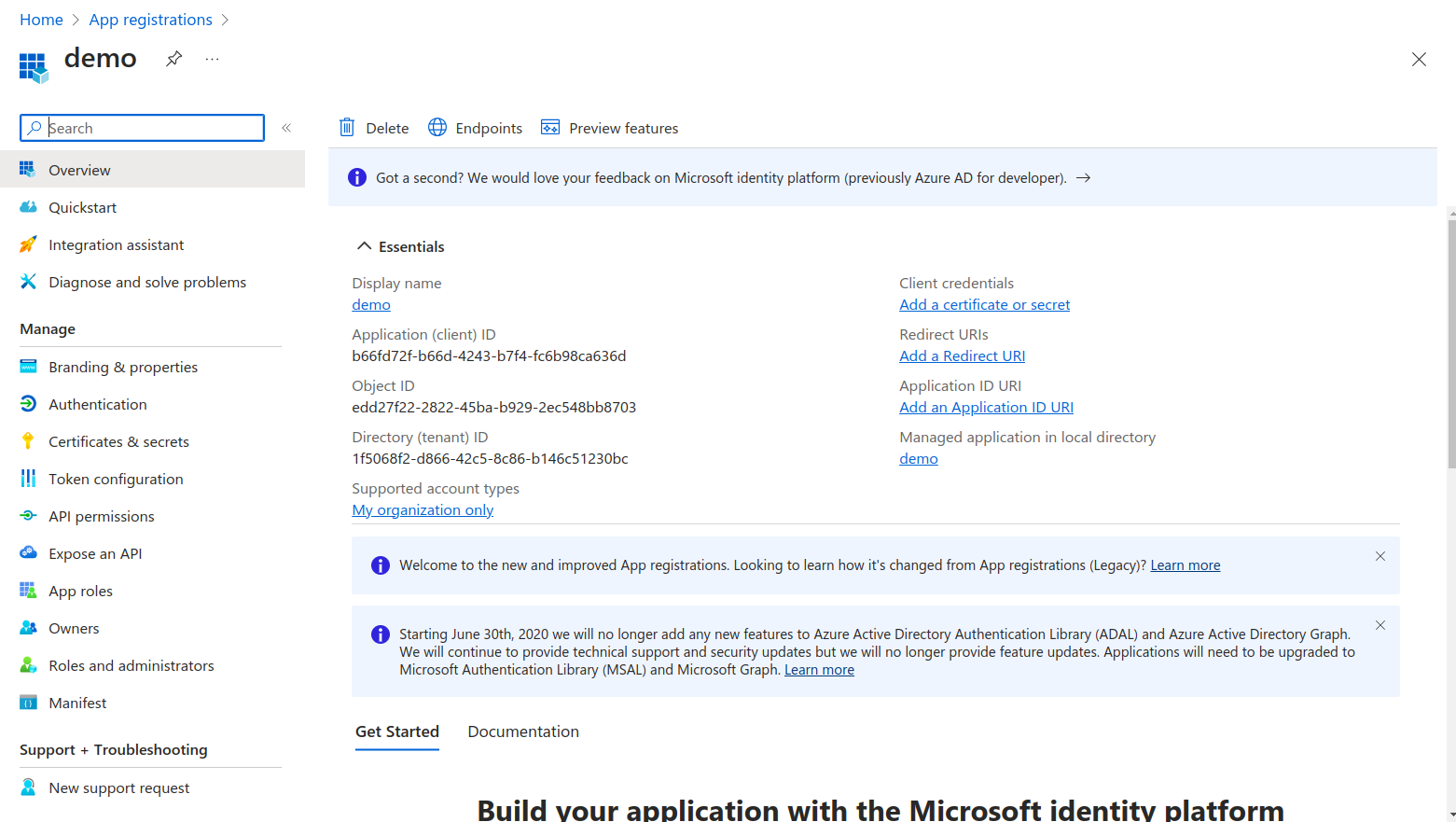Click the Token configuration bars icon
Image resolution: width=1456 pixels, height=822 pixels.
point(28,479)
